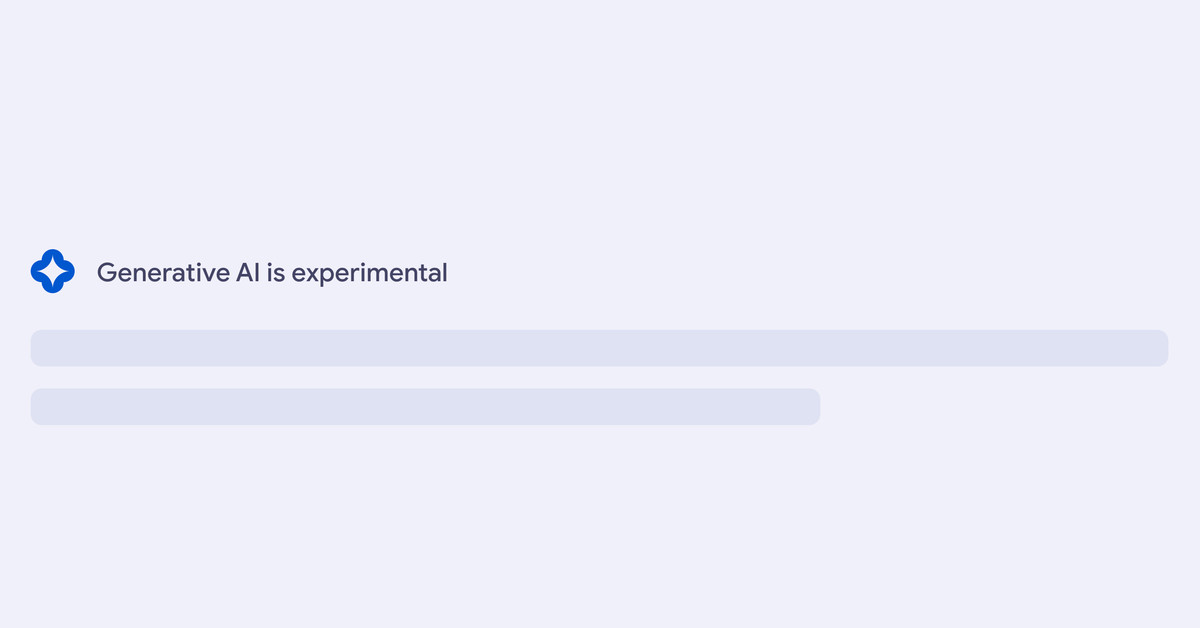Select the four-pointed star logo
This screenshot has width=1200, height=628.
(x=53, y=271)
